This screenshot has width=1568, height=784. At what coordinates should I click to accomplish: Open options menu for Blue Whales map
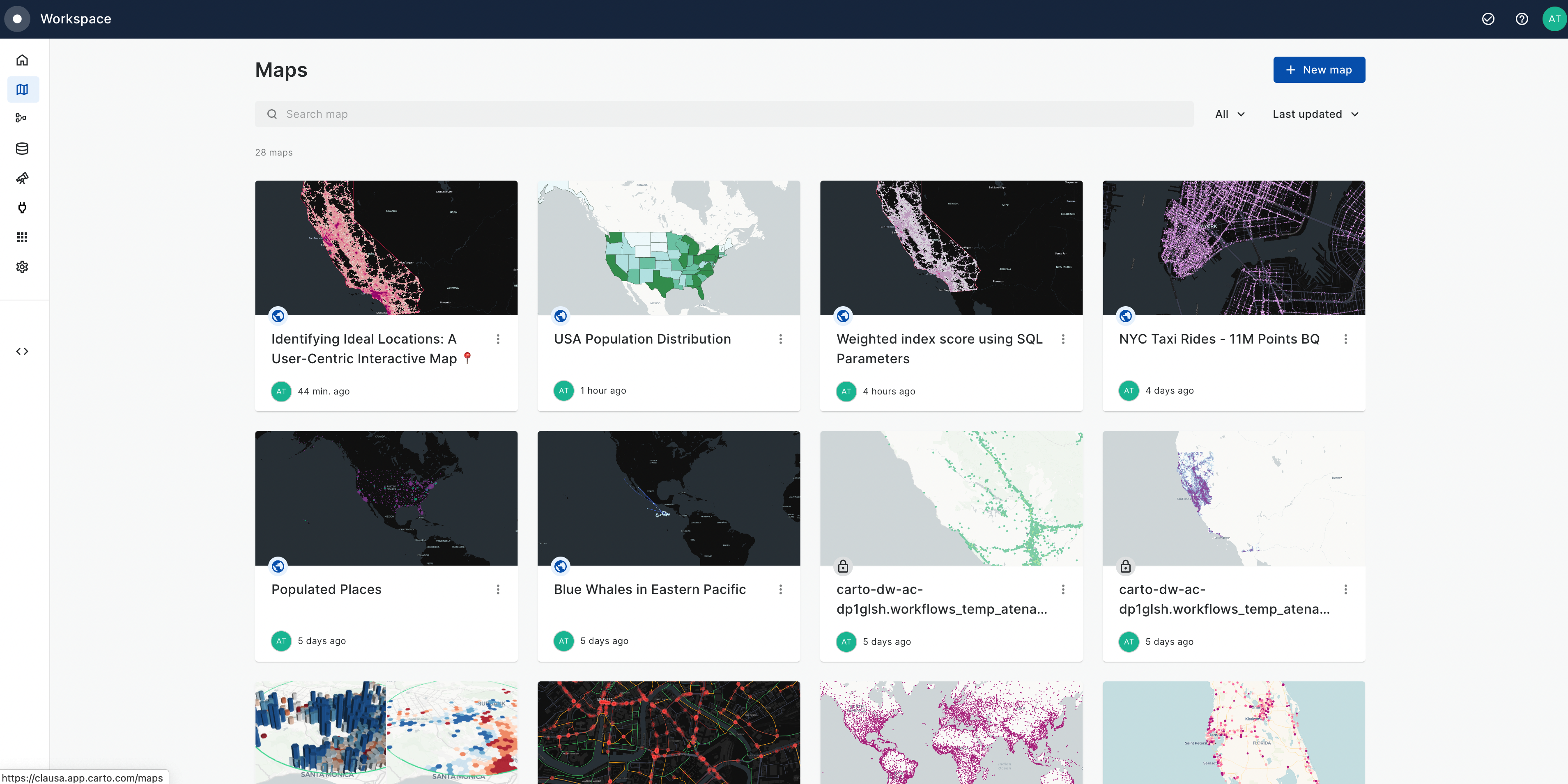780,589
